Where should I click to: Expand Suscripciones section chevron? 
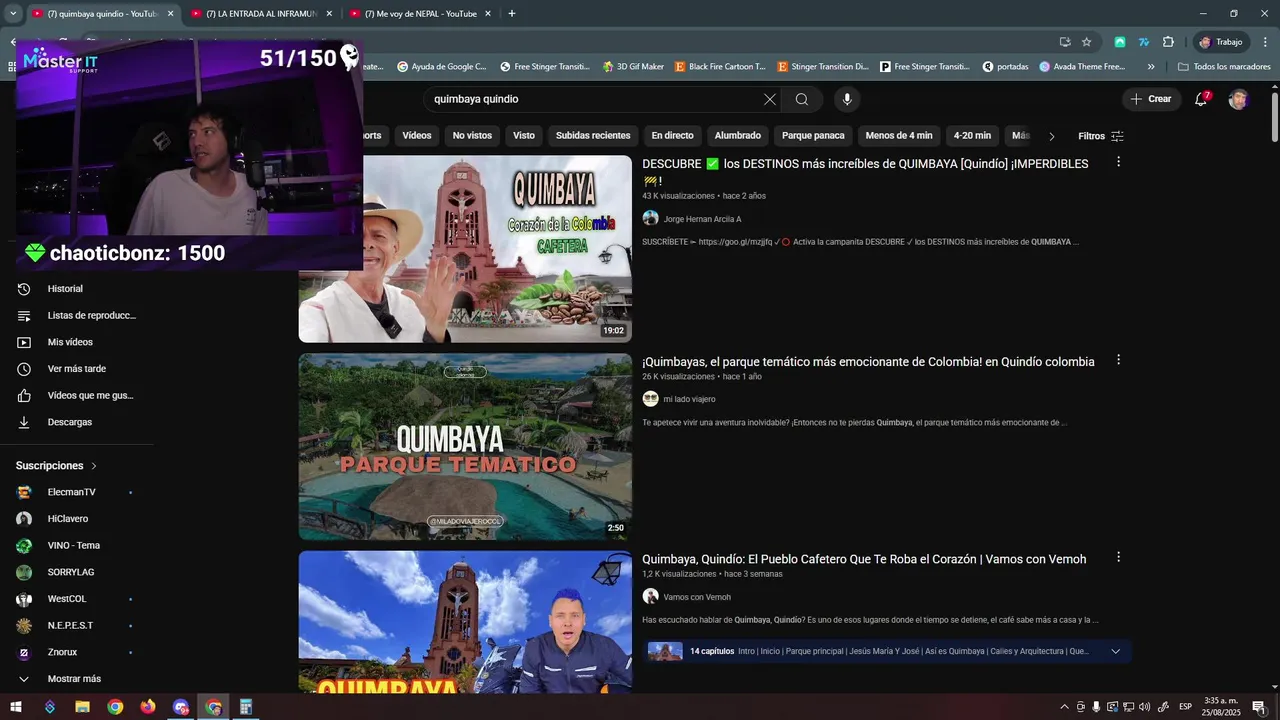click(94, 466)
